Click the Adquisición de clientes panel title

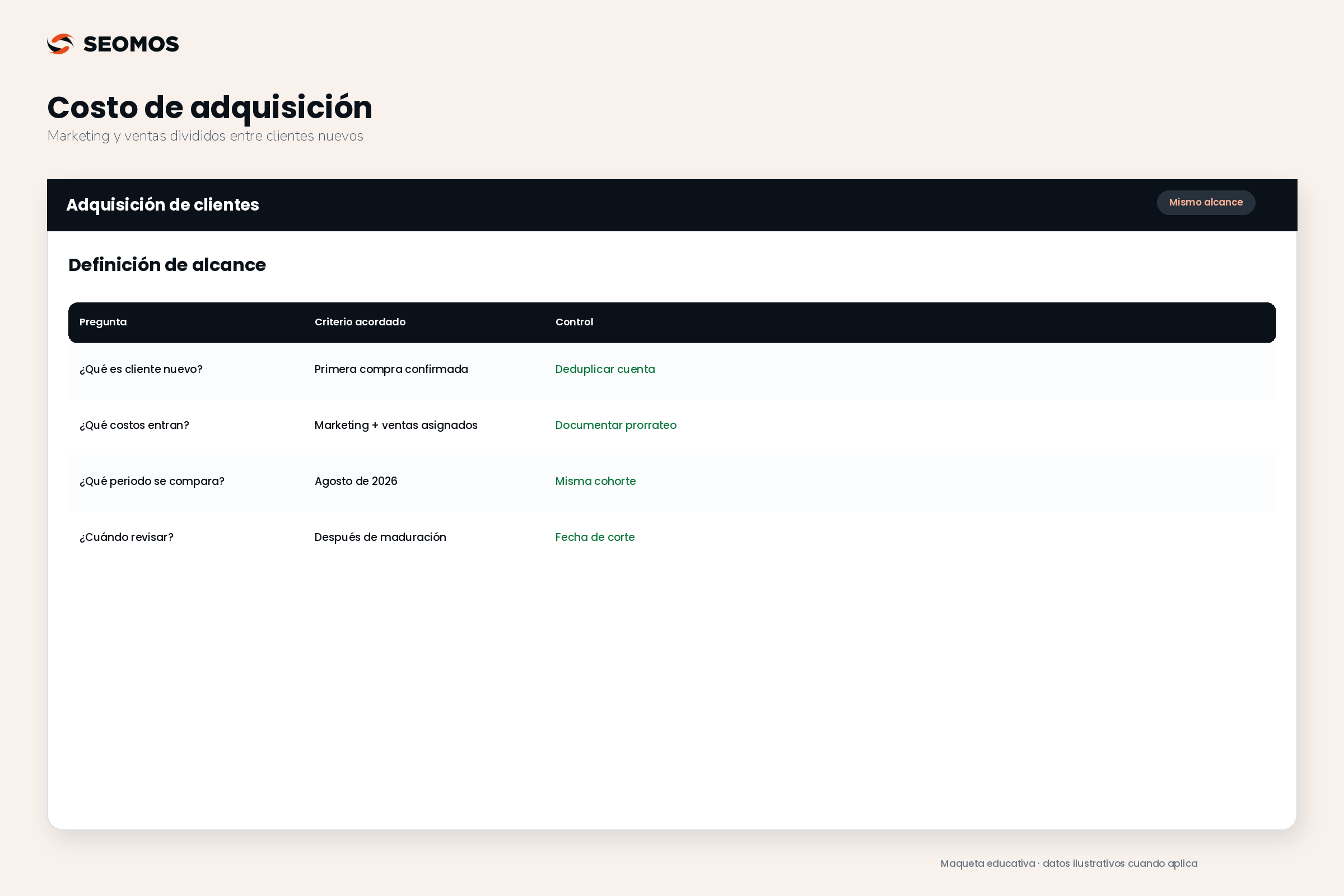tap(162, 204)
